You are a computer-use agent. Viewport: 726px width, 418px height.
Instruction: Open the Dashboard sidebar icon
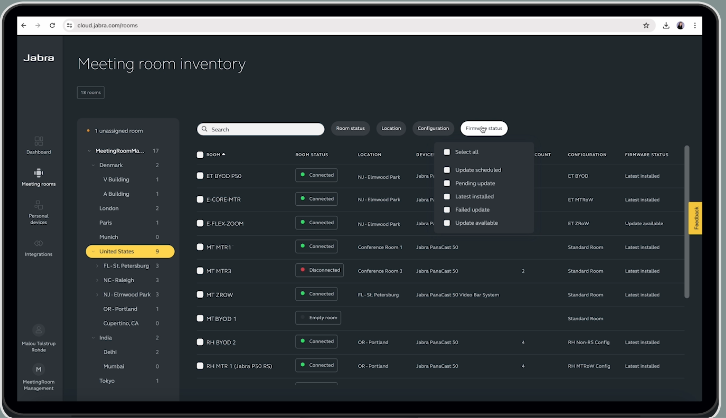(37, 143)
